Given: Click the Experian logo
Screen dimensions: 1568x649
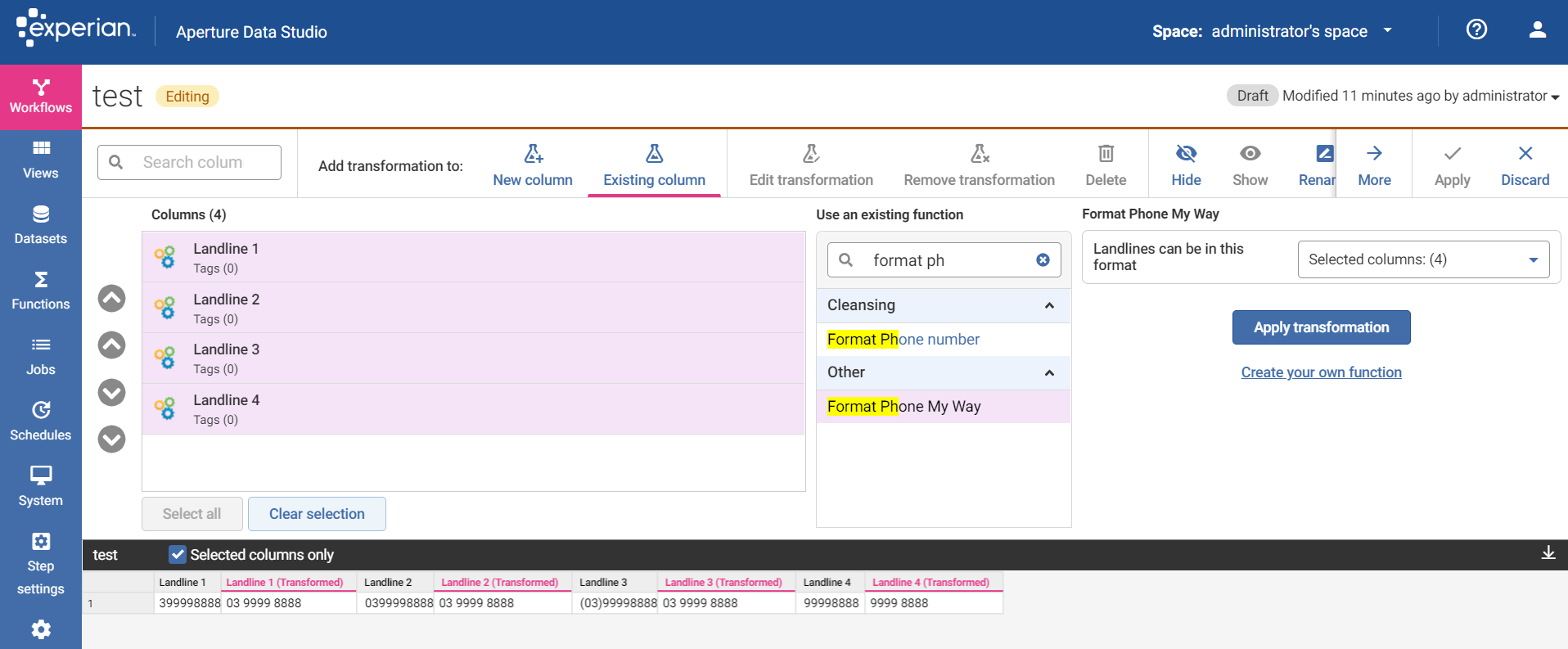Looking at the screenshot, I should tap(75, 29).
